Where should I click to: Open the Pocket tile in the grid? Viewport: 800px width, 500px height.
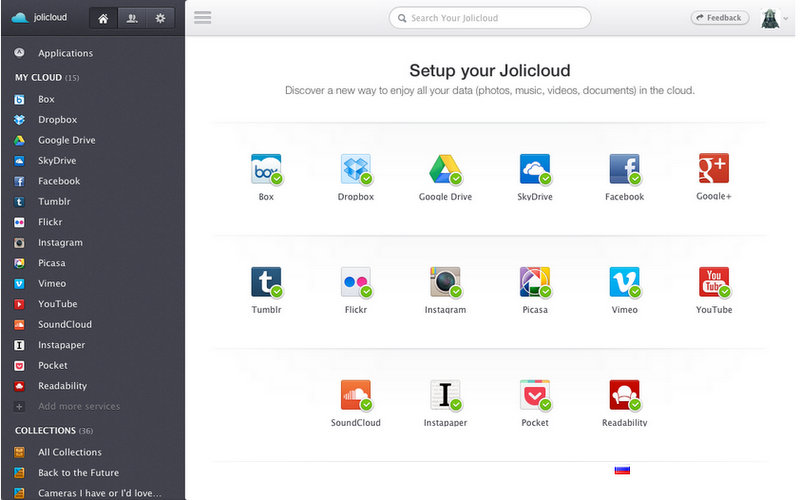tap(535, 403)
